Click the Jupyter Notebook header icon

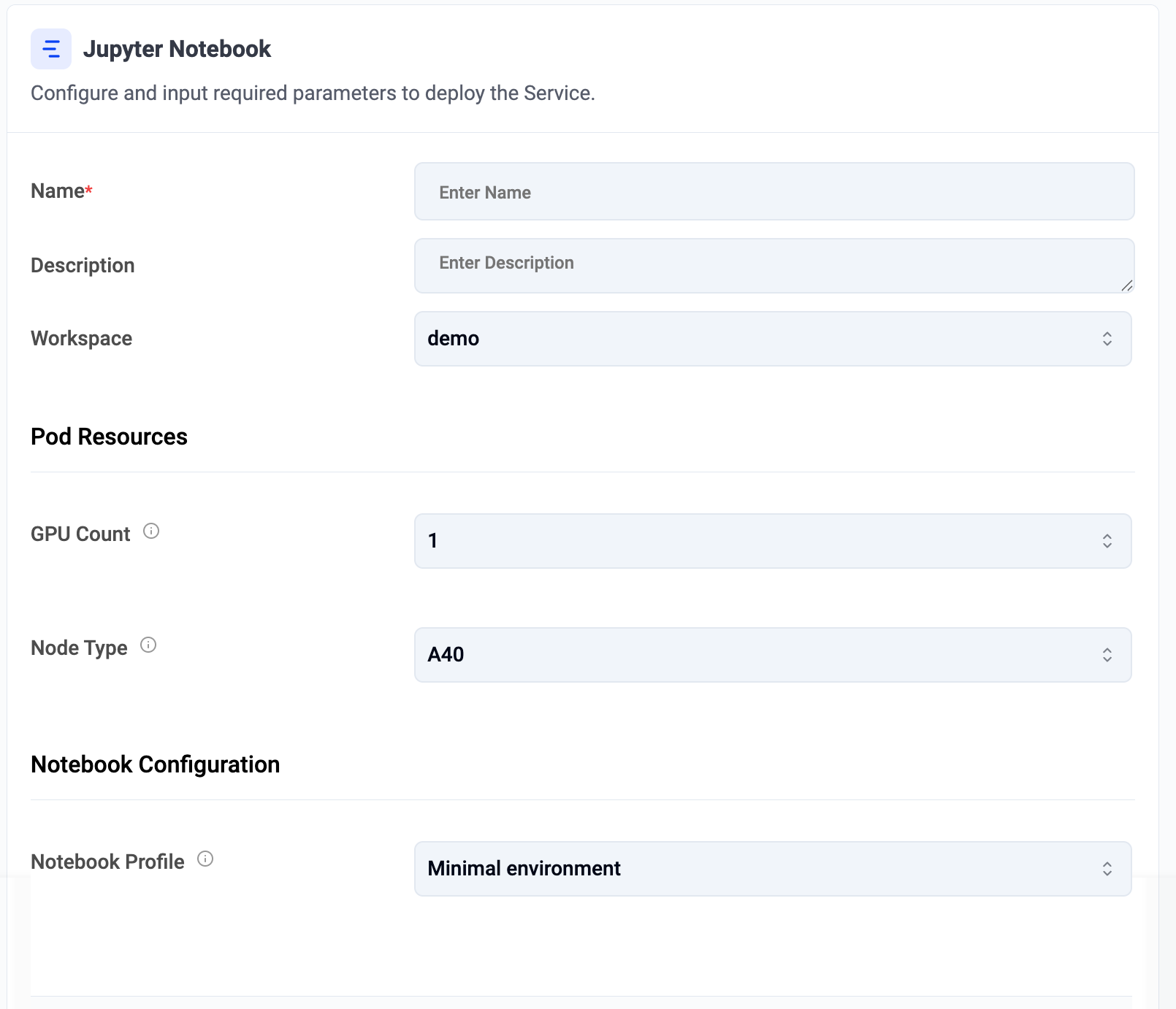coord(51,49)
